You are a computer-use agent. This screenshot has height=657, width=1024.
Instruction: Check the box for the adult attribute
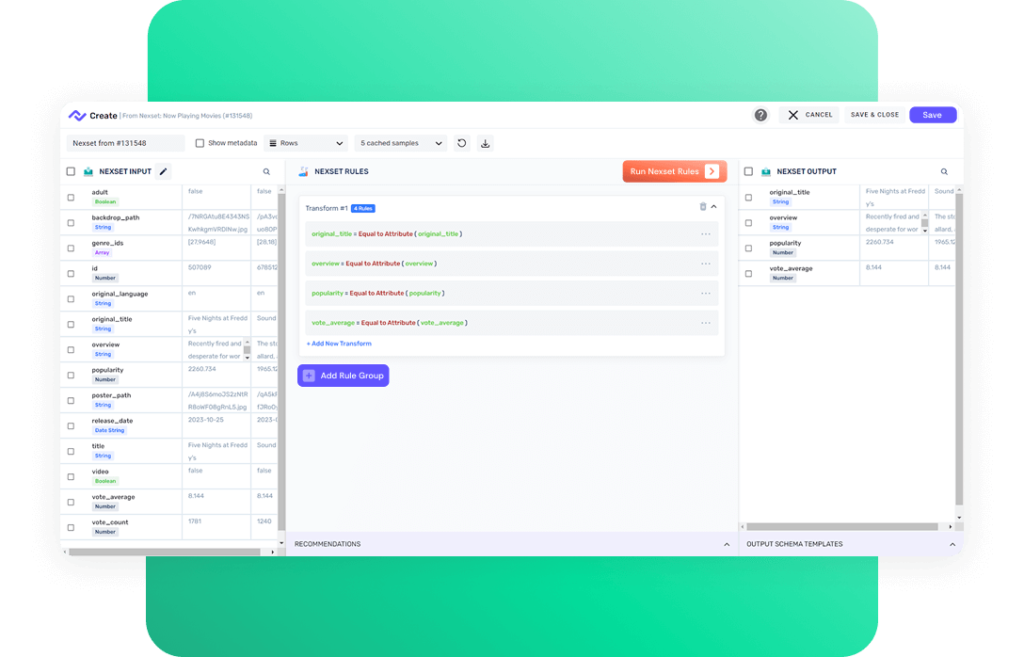click(x=71, y=197)
